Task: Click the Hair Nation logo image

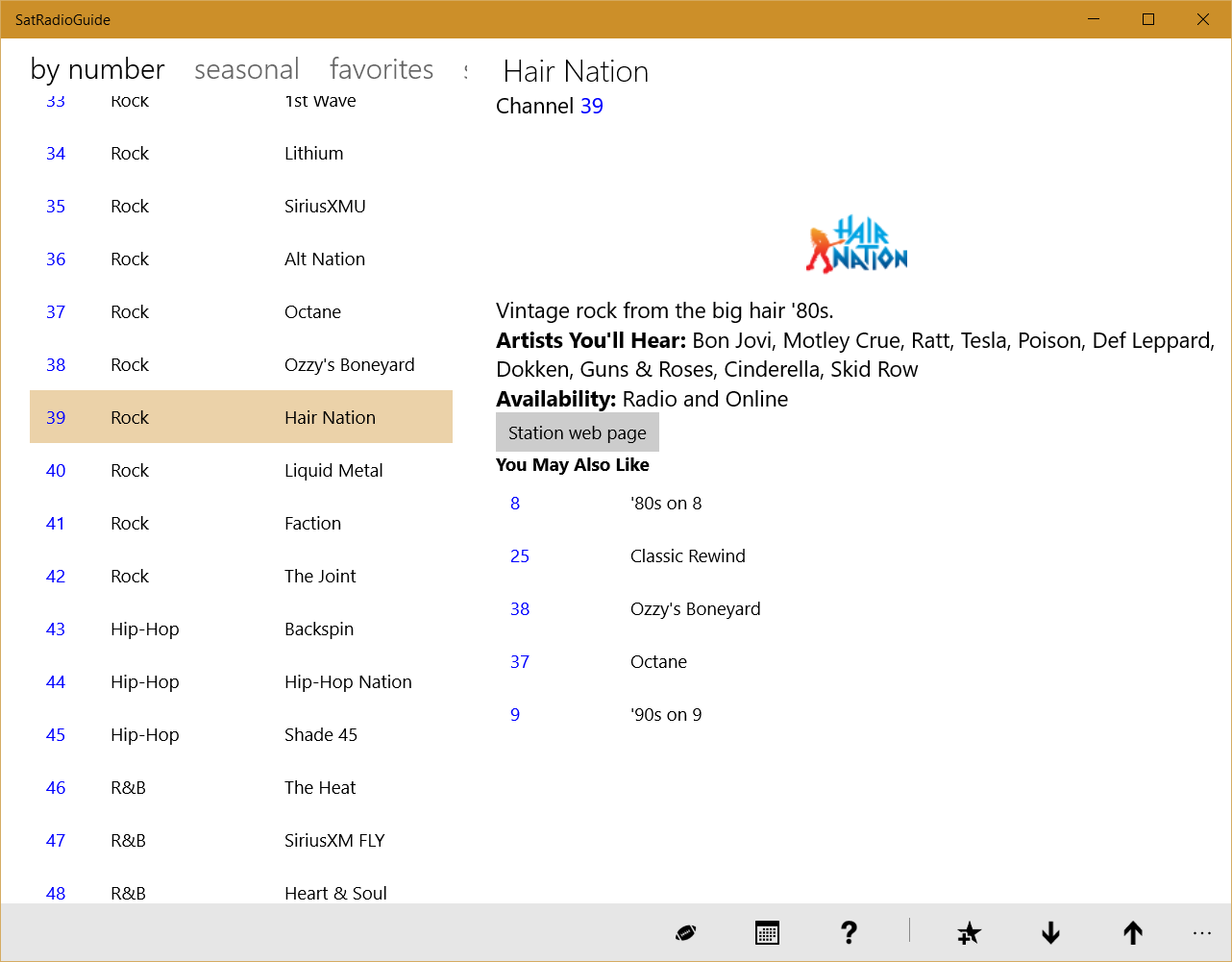Action: point(856,243)
